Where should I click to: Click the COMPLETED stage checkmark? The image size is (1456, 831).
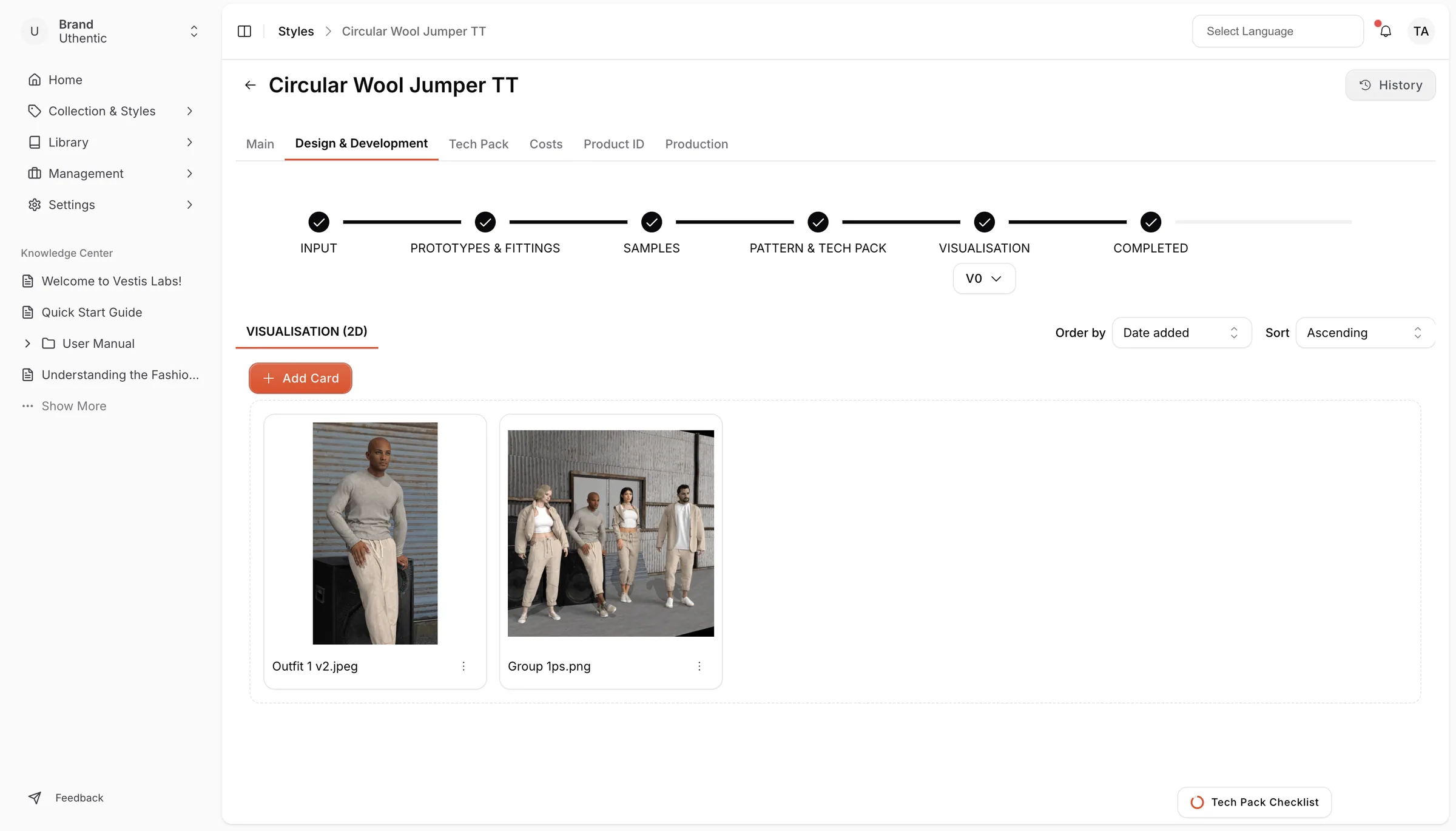[x=1151, y=222]
